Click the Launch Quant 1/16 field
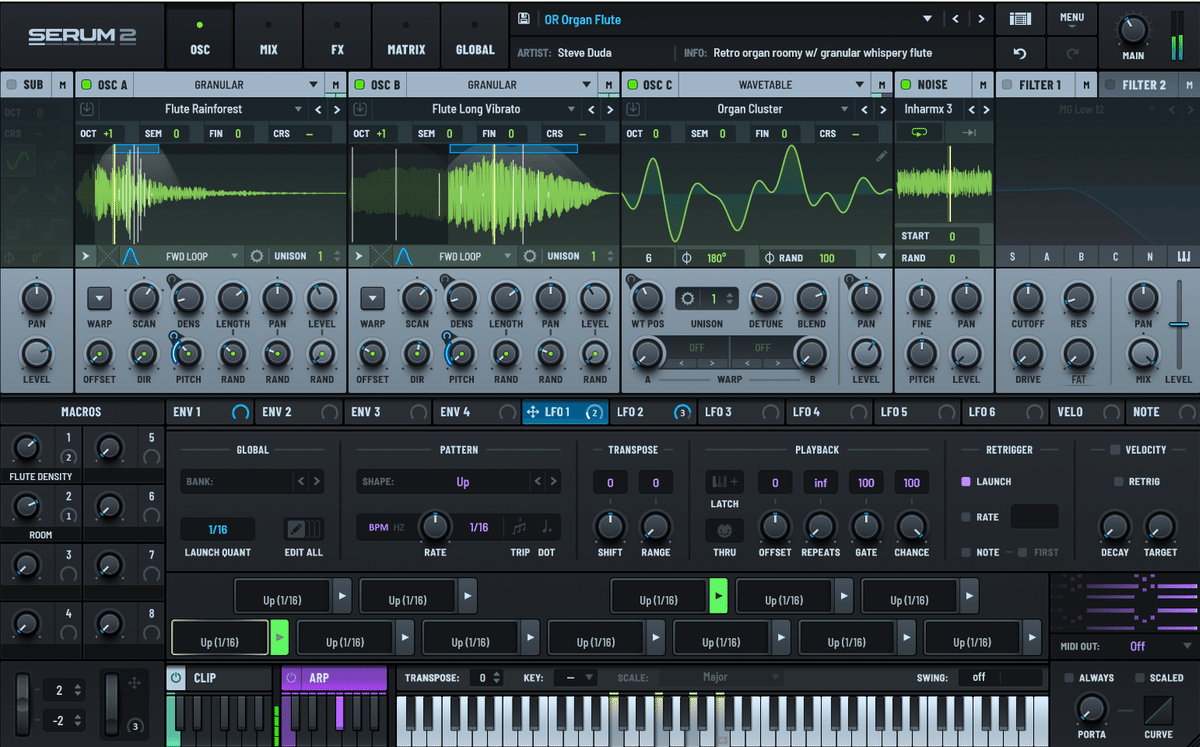The width and height of the screenshot is (1200, 747). click(217, 529)
